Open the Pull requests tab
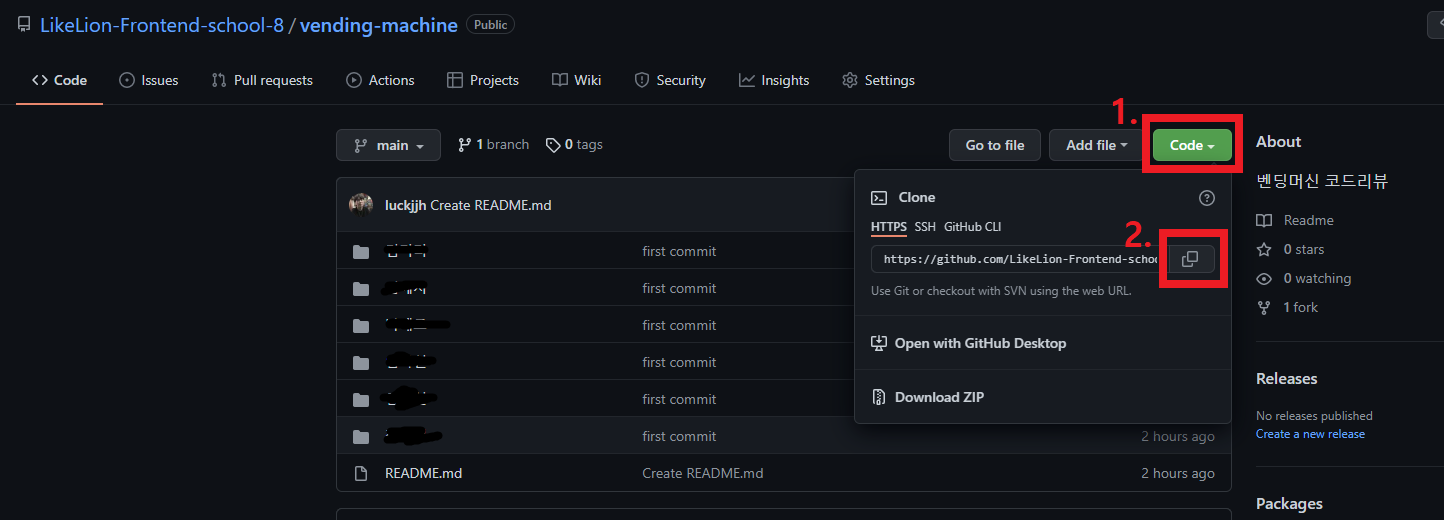The width and height of the screenshot is (1444, 520). click(x=262, y=80)
